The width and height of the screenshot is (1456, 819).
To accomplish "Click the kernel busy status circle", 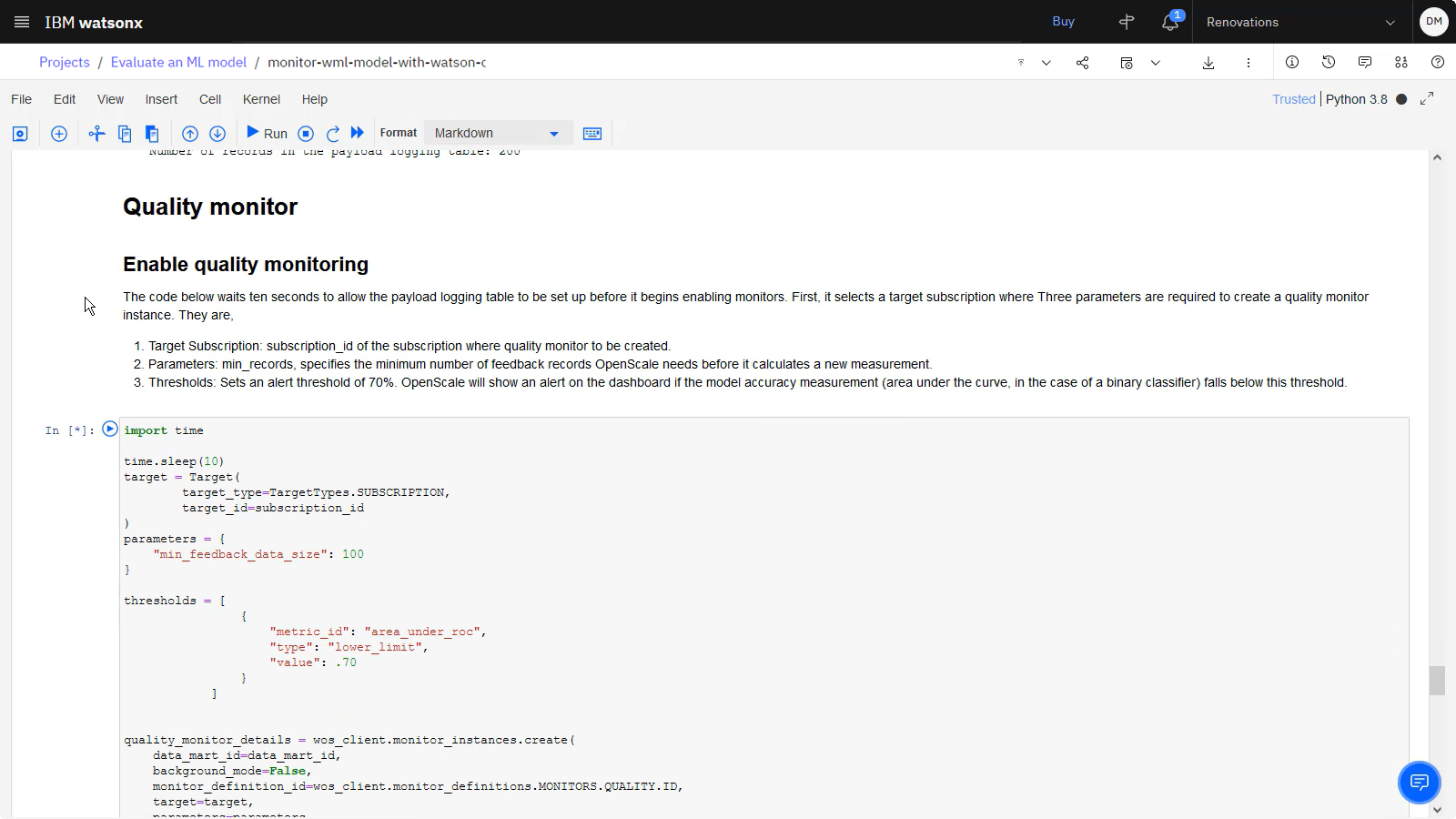I will (x=1401, y=99).
